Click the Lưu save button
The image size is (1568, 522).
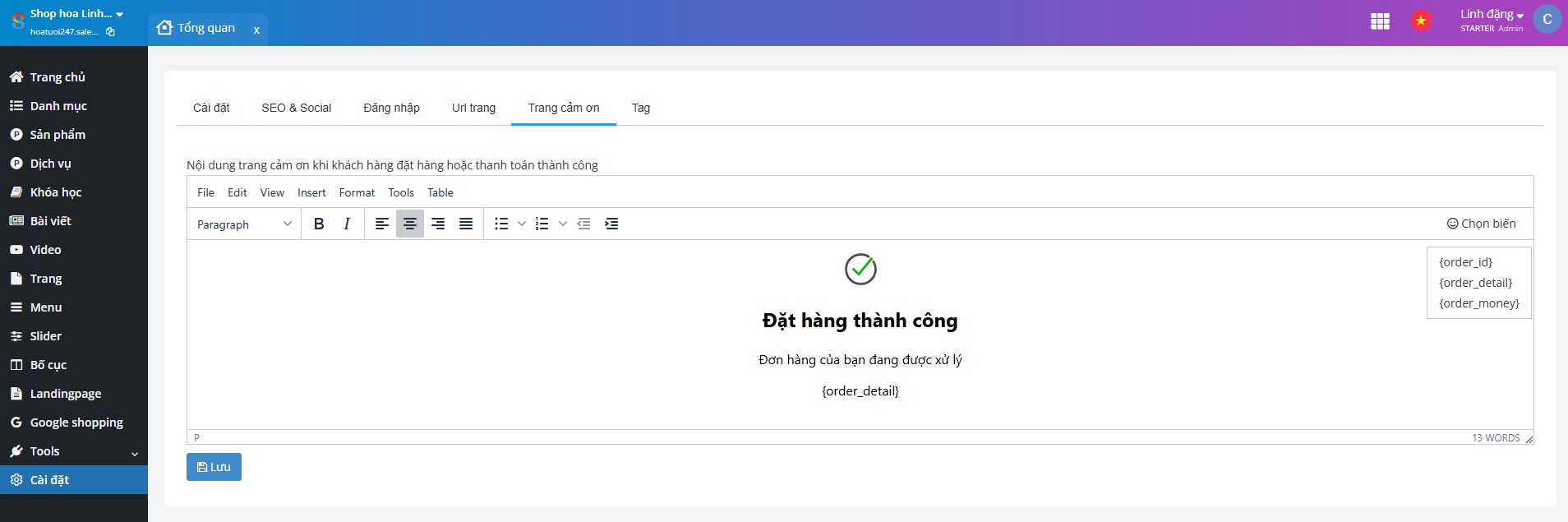(214, 467)
